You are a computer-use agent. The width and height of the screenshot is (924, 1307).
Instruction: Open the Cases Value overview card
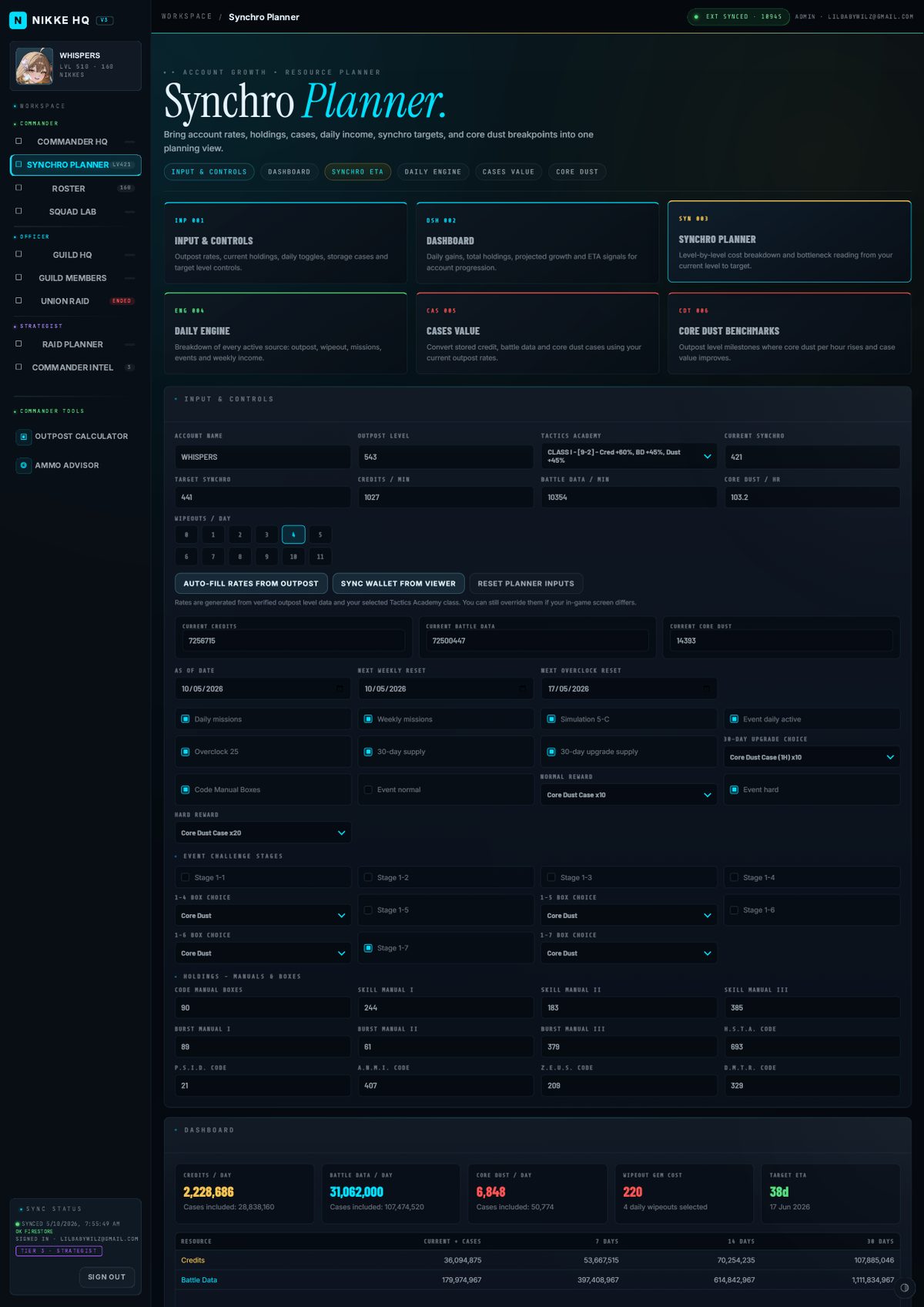(x=537, y=333)
